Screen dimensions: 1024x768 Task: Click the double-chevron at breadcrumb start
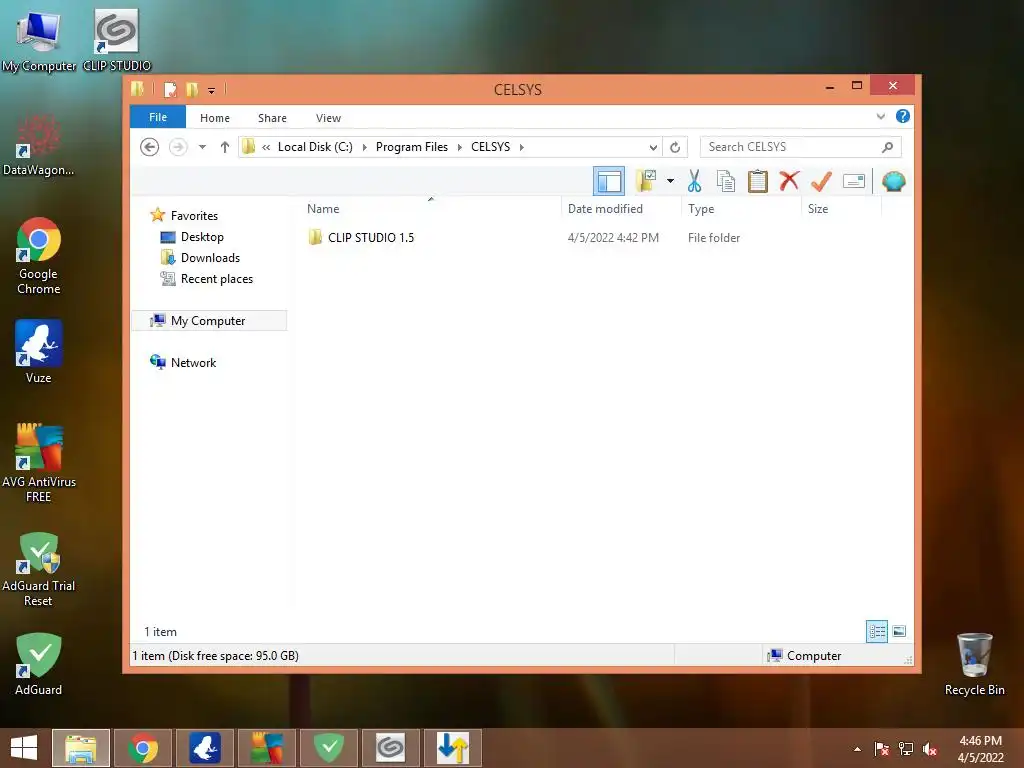[x=266, y=147]
